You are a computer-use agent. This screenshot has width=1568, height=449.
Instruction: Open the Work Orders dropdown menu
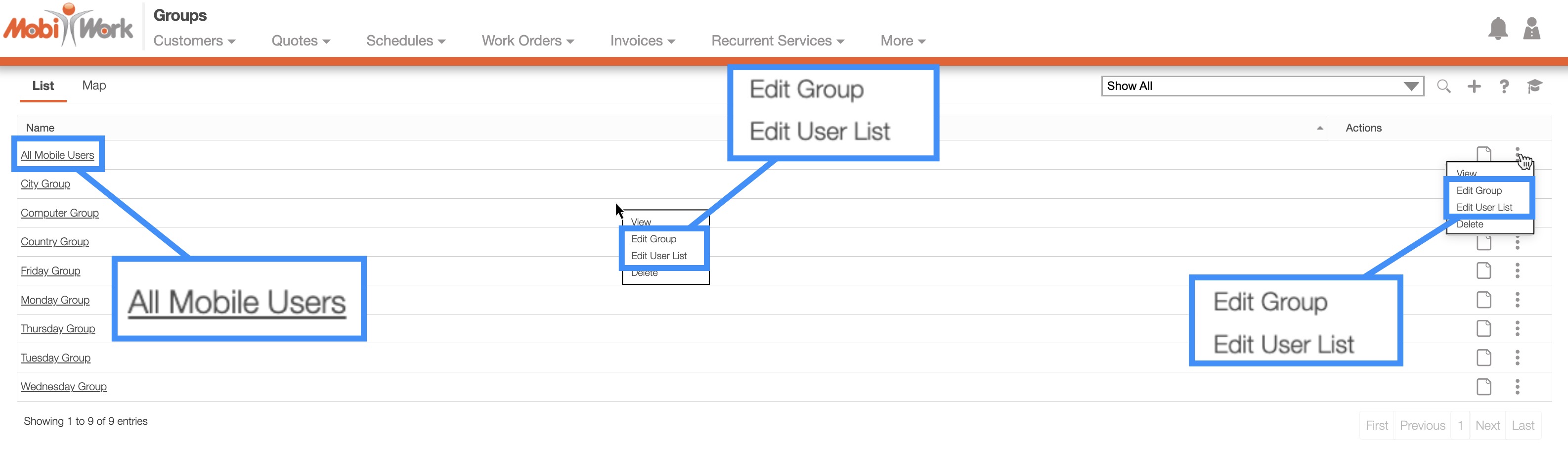point(527,41)
